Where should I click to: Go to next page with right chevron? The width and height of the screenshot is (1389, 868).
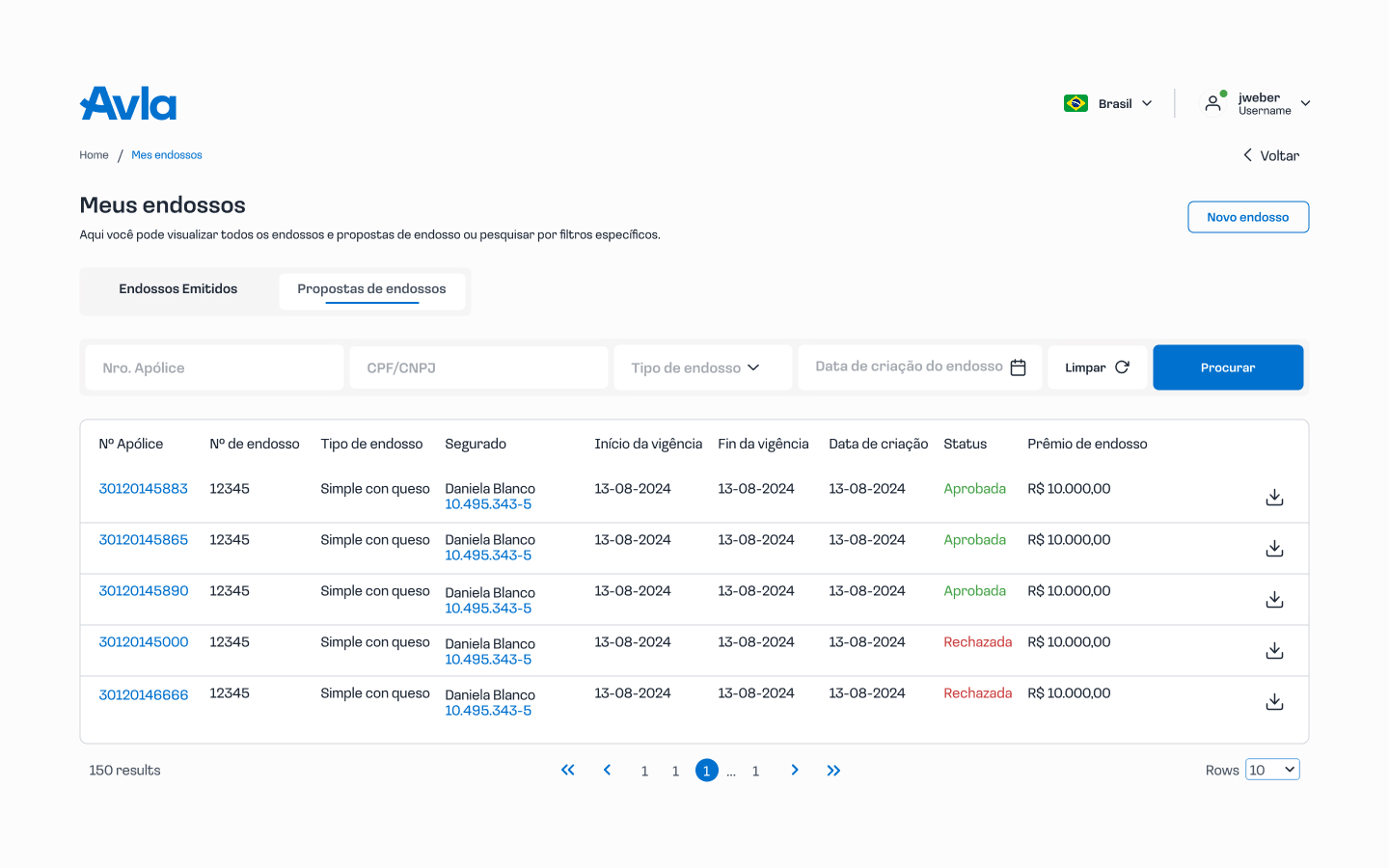pos(794,770)
